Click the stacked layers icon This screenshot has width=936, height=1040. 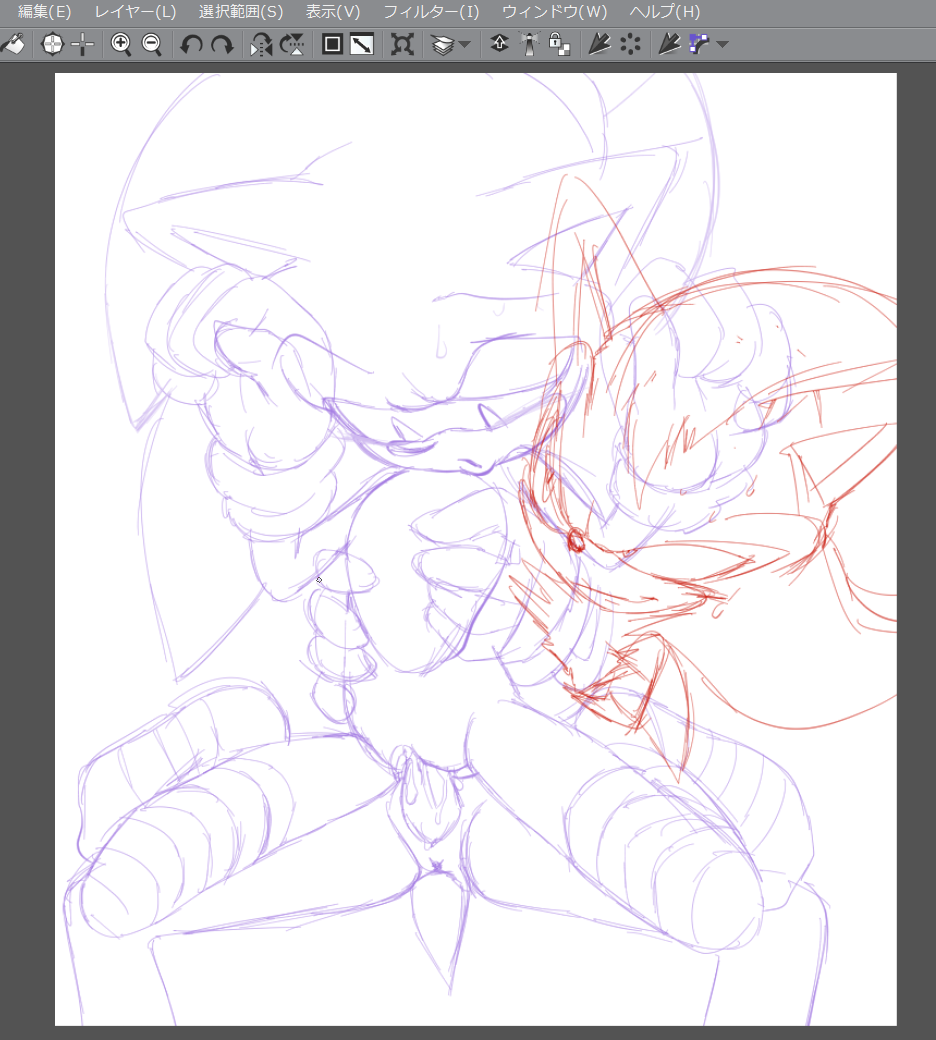(442, 44)
